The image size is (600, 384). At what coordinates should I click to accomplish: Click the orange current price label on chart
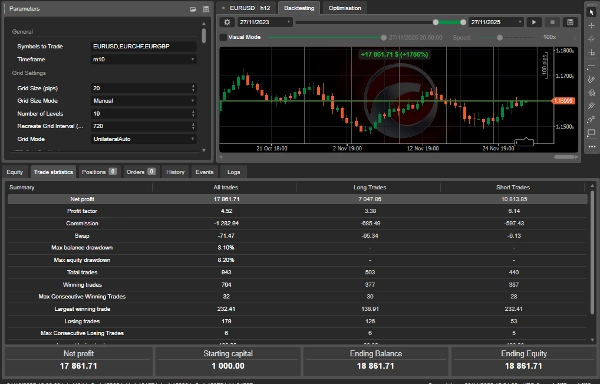[563, 101]
